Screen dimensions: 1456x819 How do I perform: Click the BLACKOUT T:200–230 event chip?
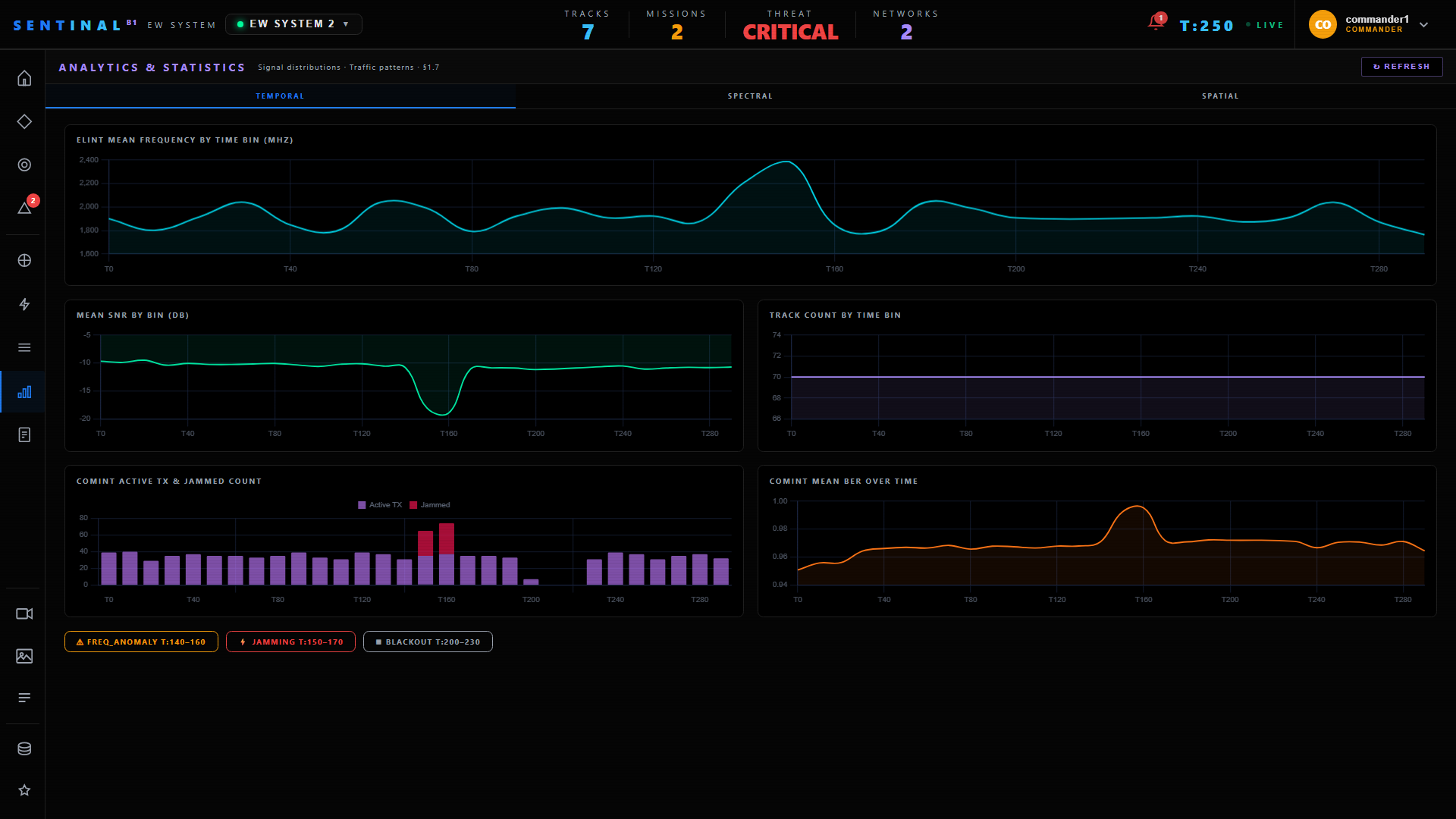click(428, 642)
